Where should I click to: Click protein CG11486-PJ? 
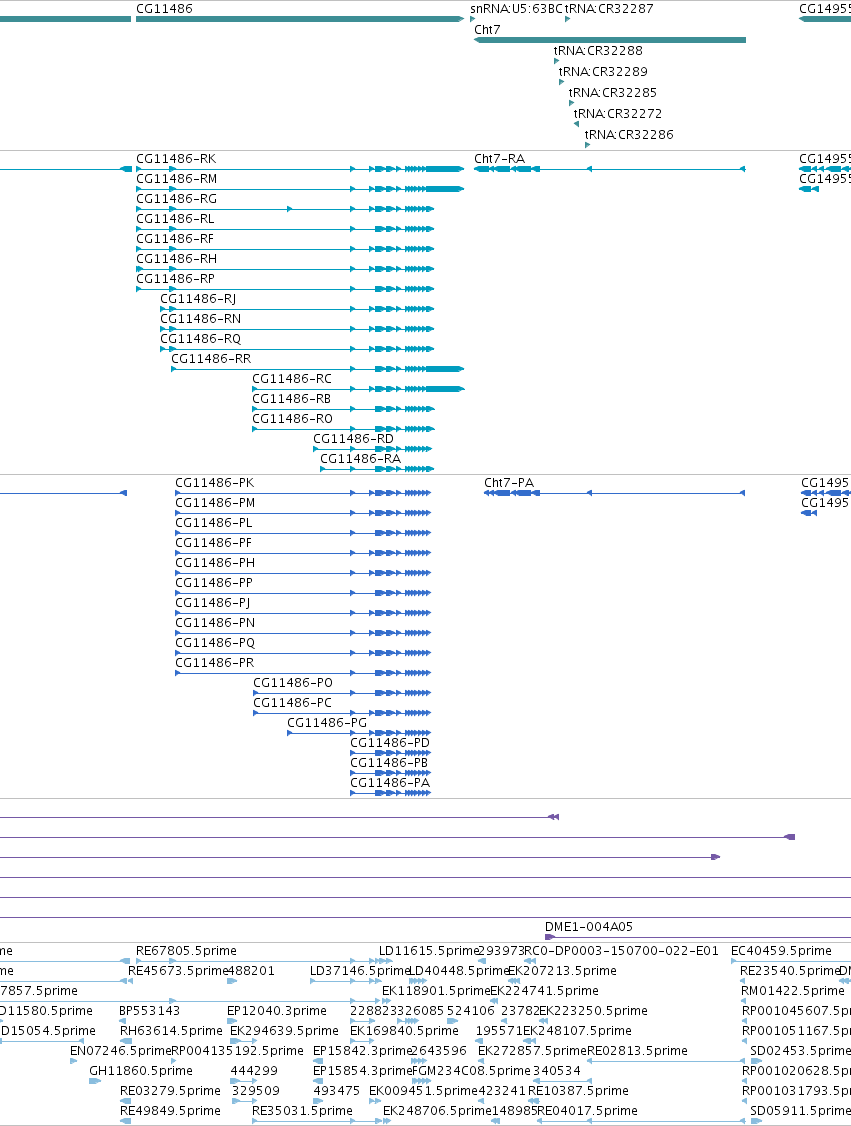[x=213, y=603]
